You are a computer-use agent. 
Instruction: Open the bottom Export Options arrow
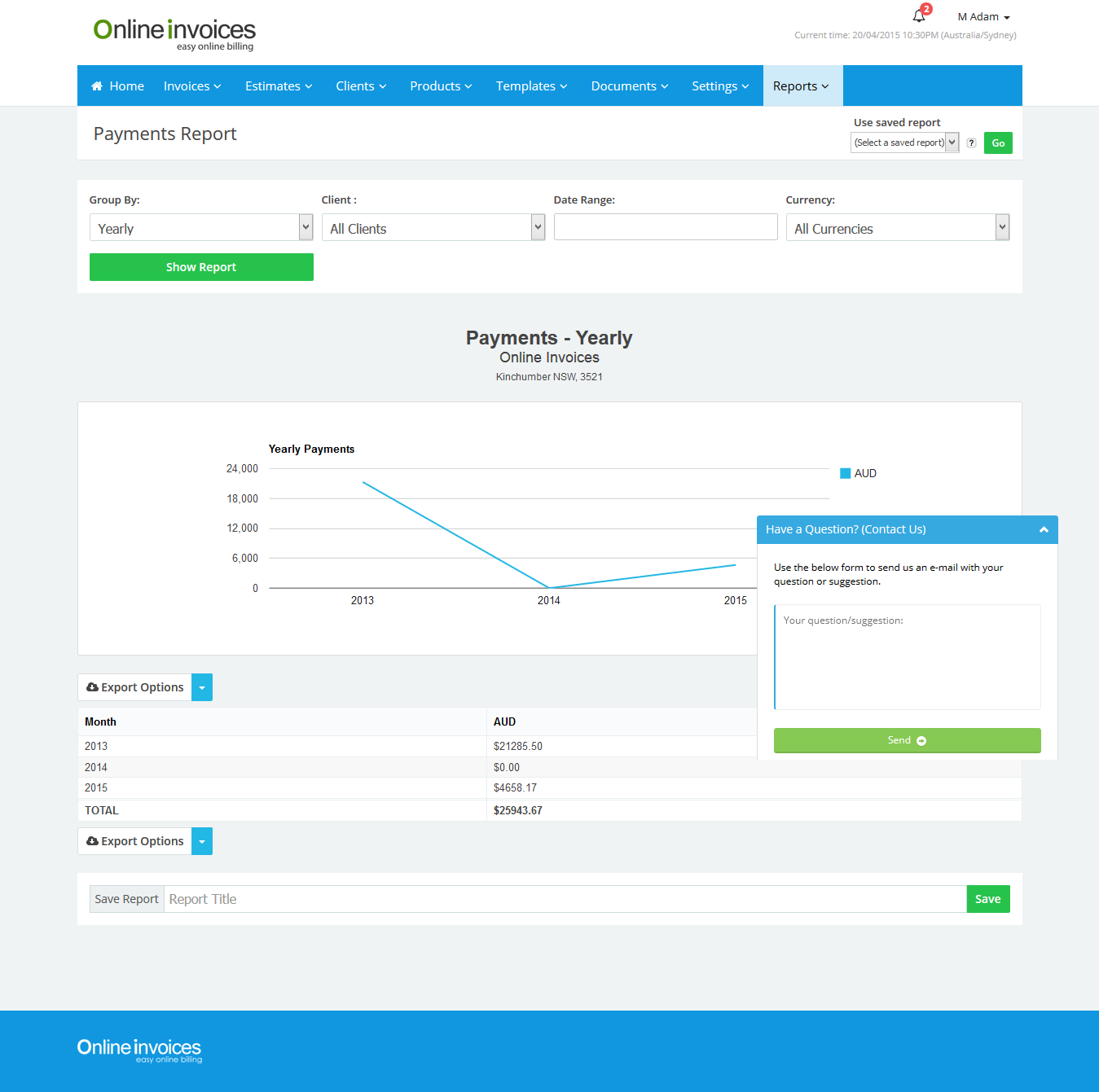[202, 841]
